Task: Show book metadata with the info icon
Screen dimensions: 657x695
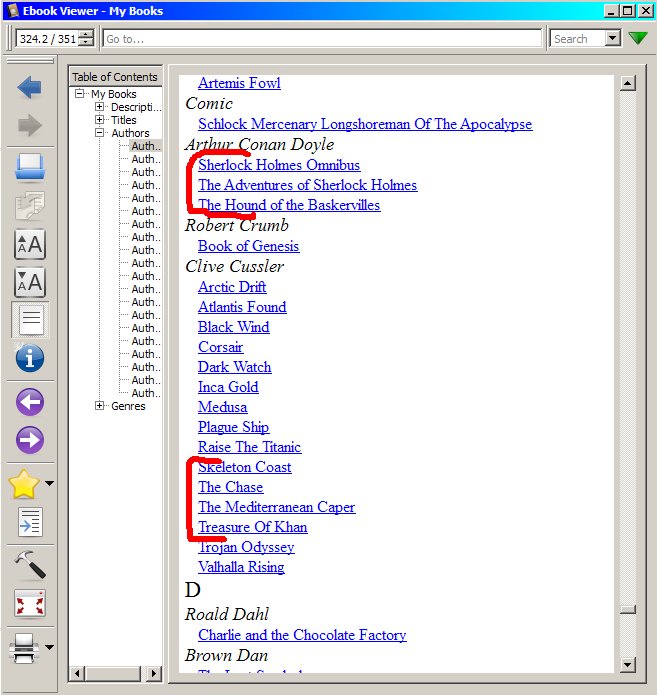Action: coord(30,358)
